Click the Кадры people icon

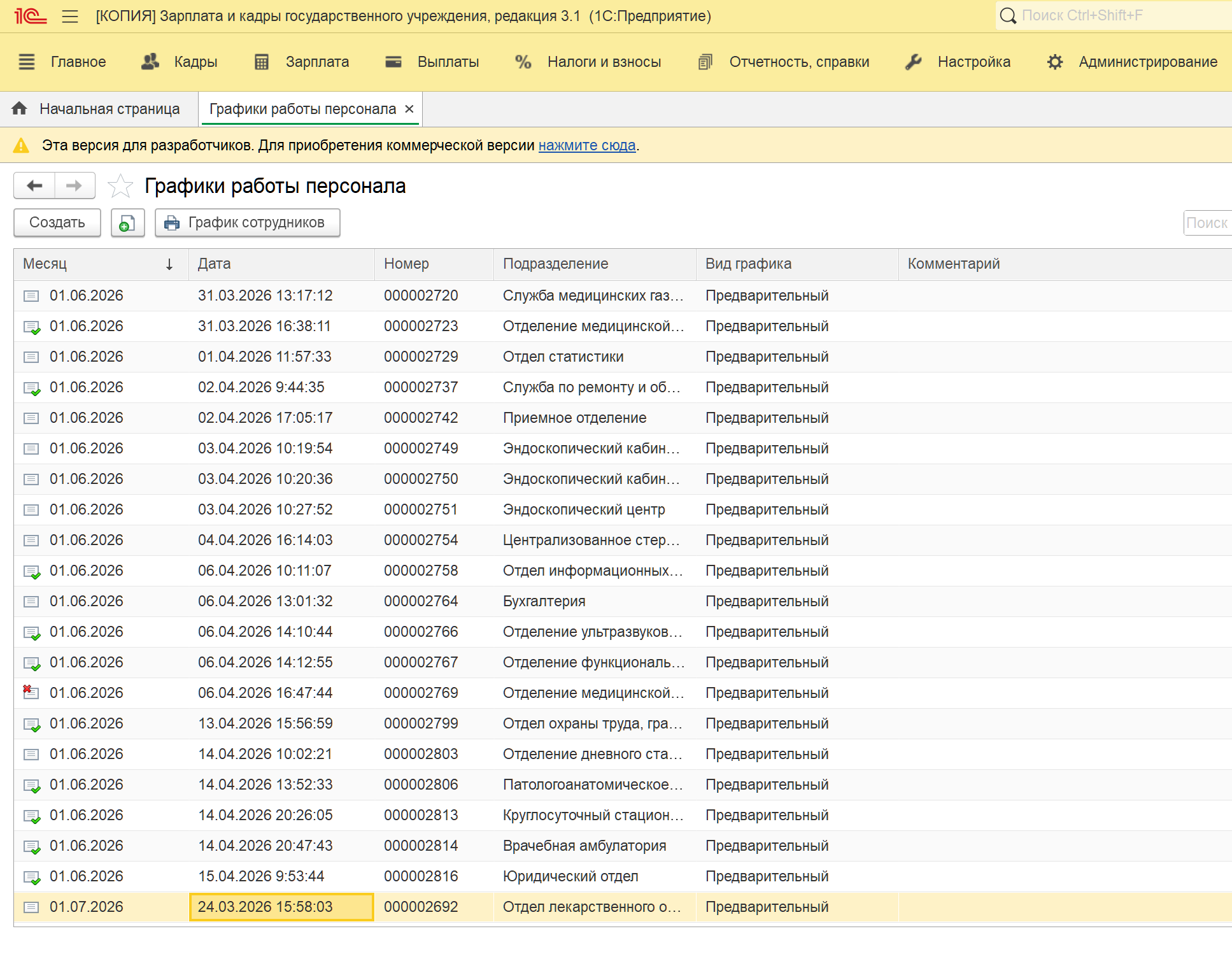click(150, 62)
